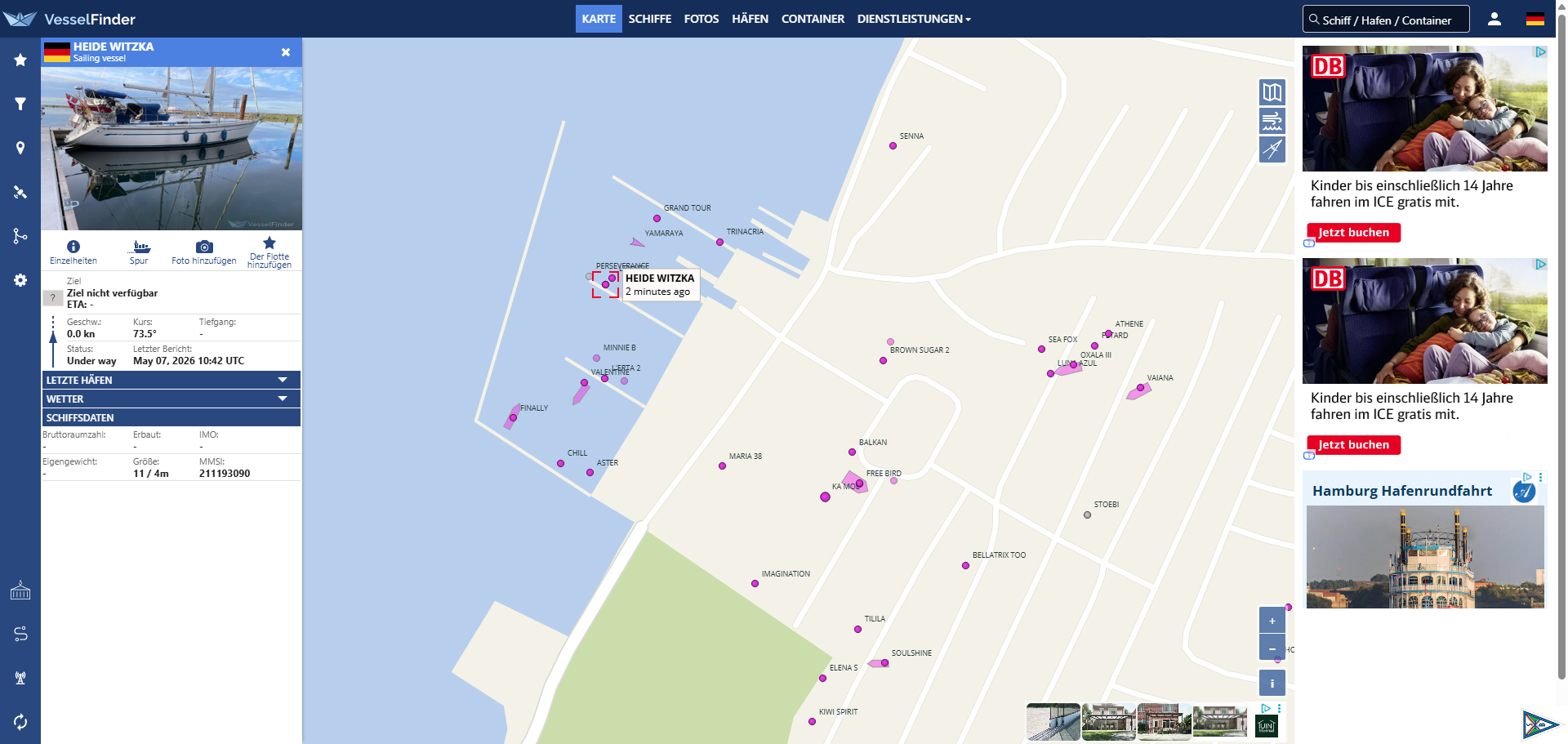Screen dimensions: 1568x744
Task: Toggle the distance measurement tool on the map
Action: tap(1272, 149)
